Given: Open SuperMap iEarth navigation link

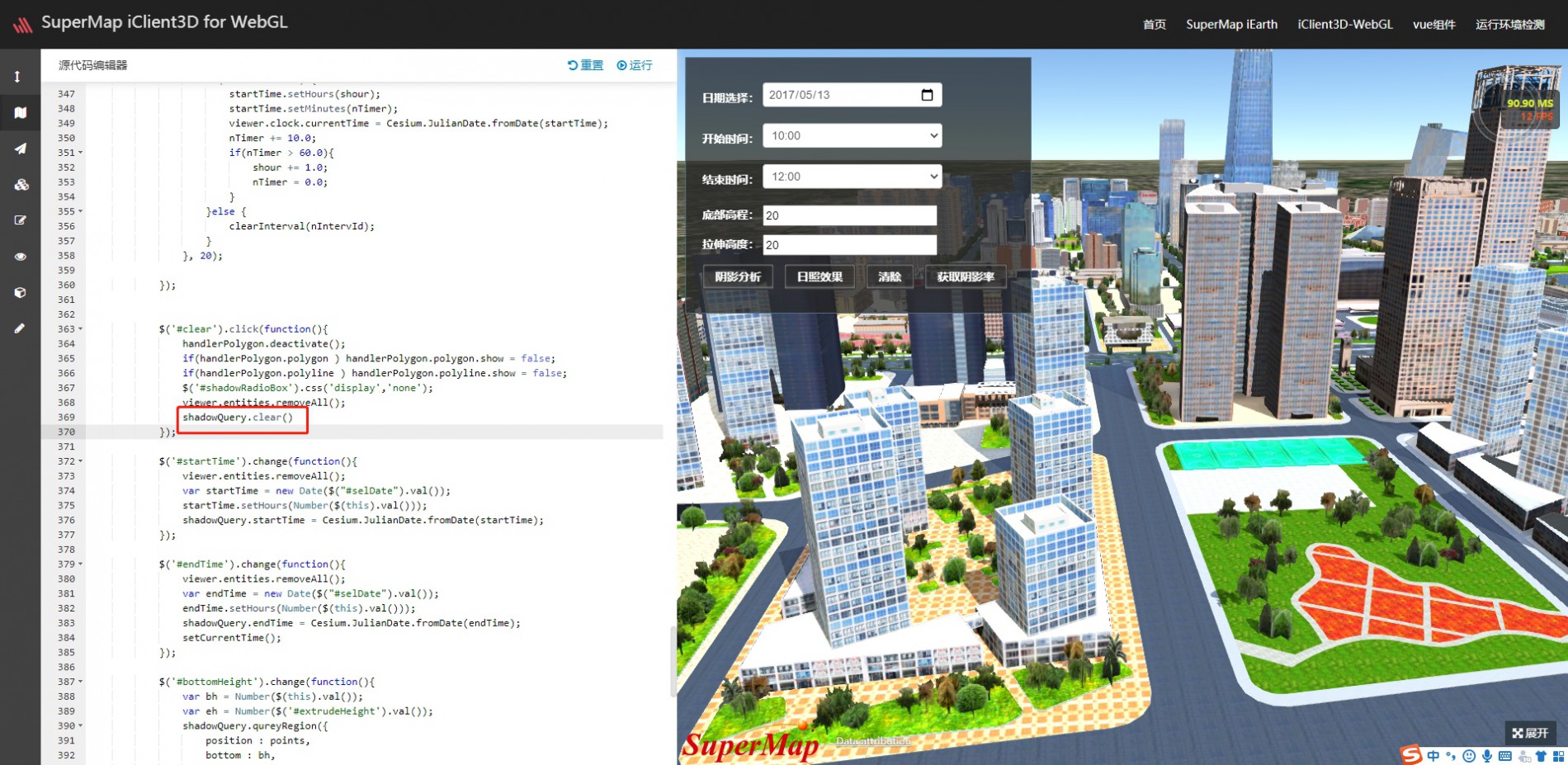Looking at the screenshot, I should point(1231,25).
